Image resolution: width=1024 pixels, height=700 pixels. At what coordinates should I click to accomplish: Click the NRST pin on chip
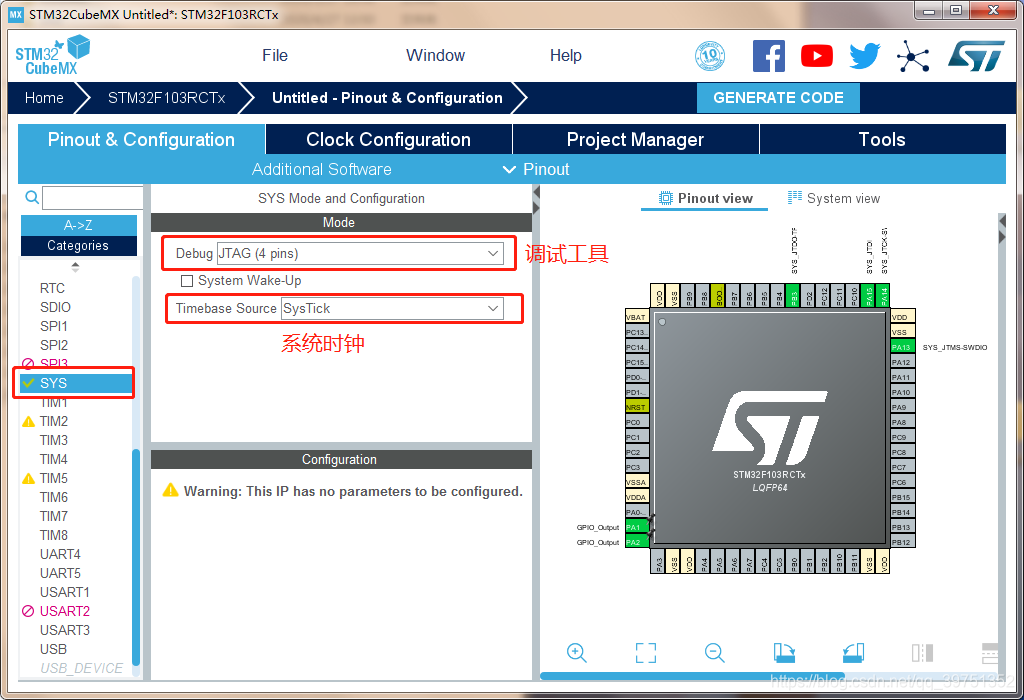pos(637,407)
